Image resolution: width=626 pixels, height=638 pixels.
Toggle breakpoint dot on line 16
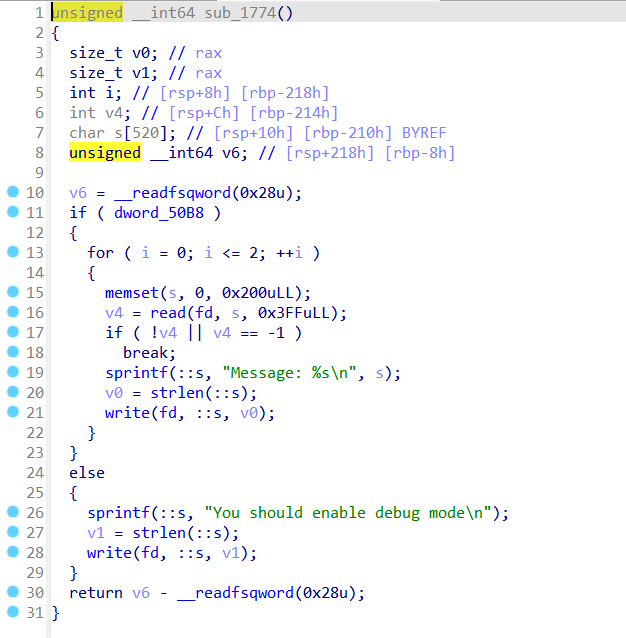13,311
